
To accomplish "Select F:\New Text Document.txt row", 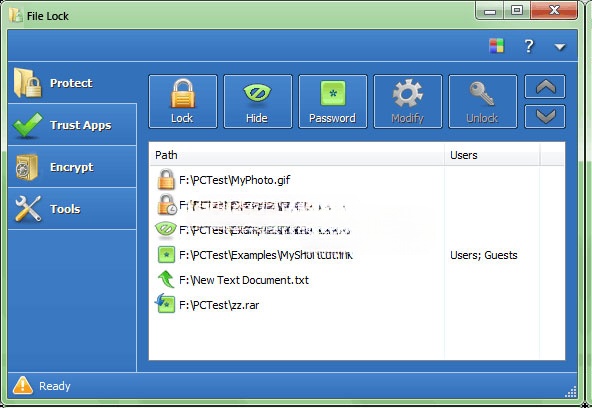I will [x=357, y=280].
